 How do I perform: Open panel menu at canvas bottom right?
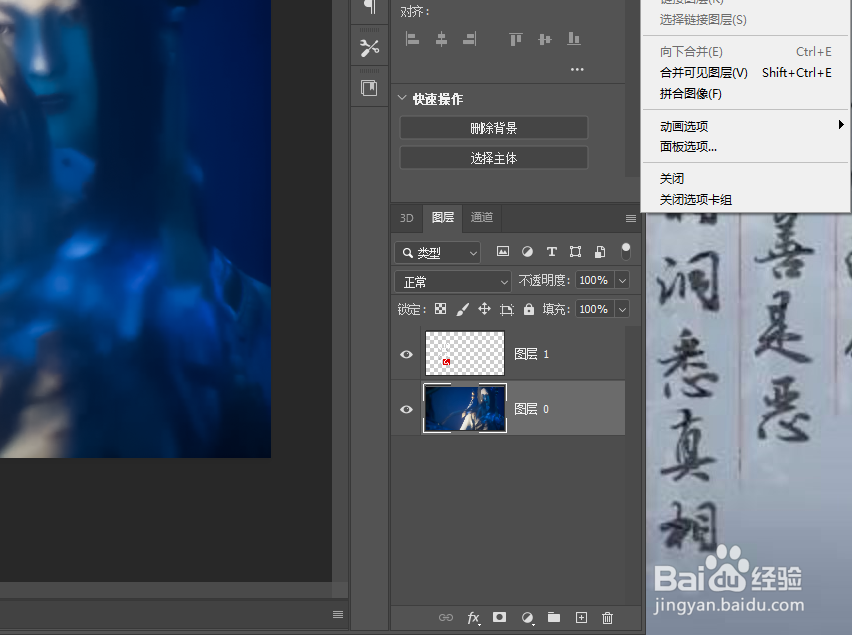(338, 614)
